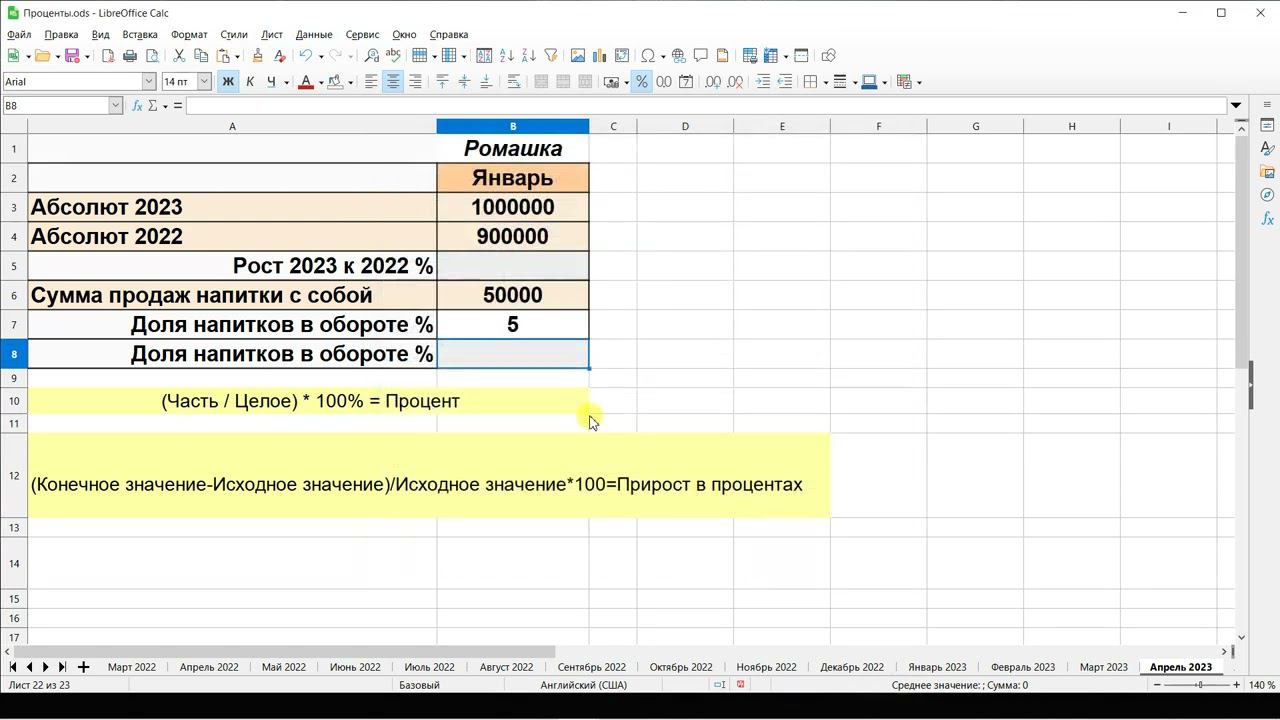Viewport: 1280px width, 720px height.
Task: Set font color with the red A swatch
Action: pyautogui.click(x=306, y=82)
